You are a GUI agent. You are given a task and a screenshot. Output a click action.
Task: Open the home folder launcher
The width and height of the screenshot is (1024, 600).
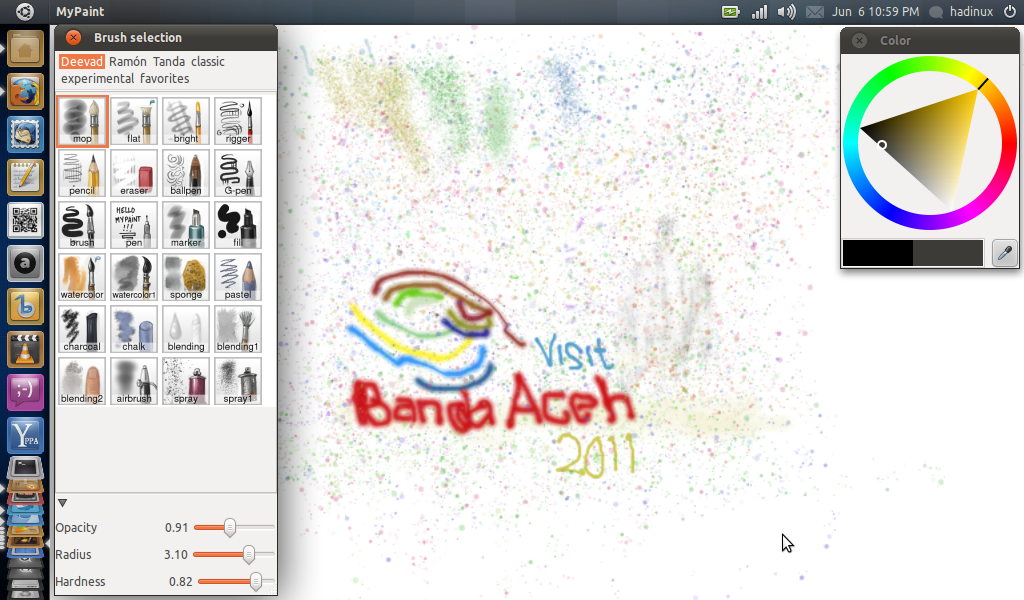25,49
